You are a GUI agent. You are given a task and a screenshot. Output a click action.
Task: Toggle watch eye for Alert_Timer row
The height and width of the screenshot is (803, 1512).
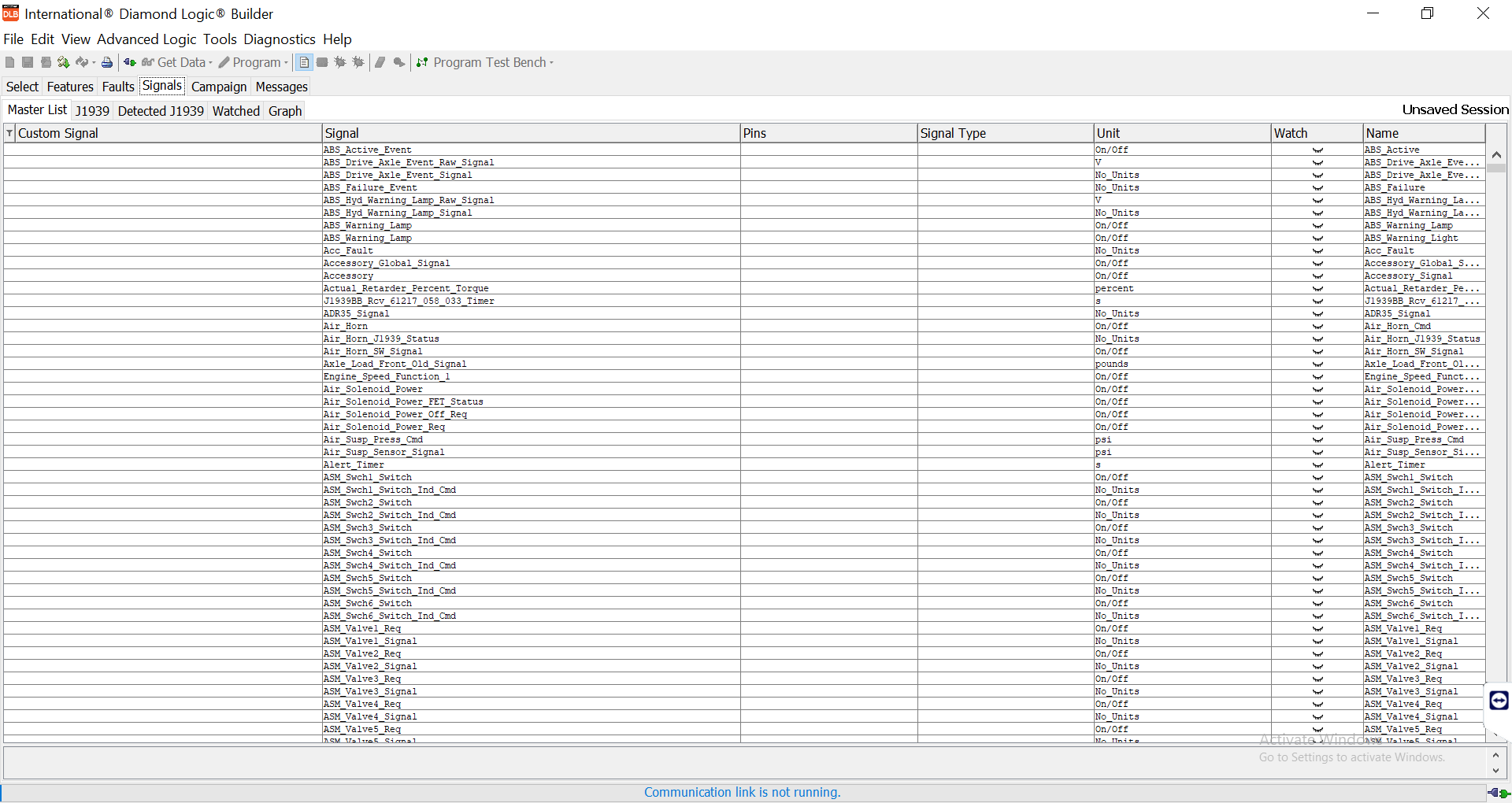click(x=1317, y=464)
